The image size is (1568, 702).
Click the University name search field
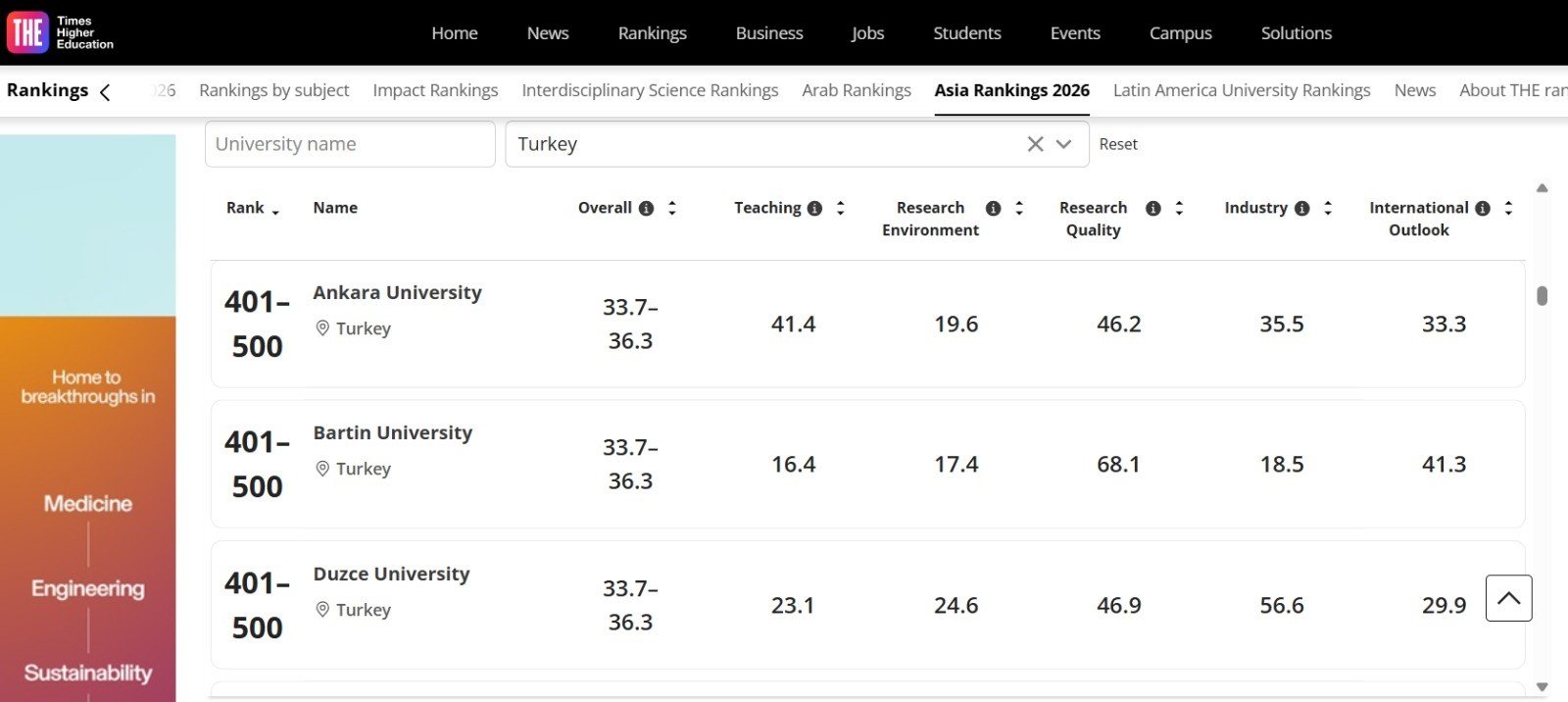coord(349,144)
